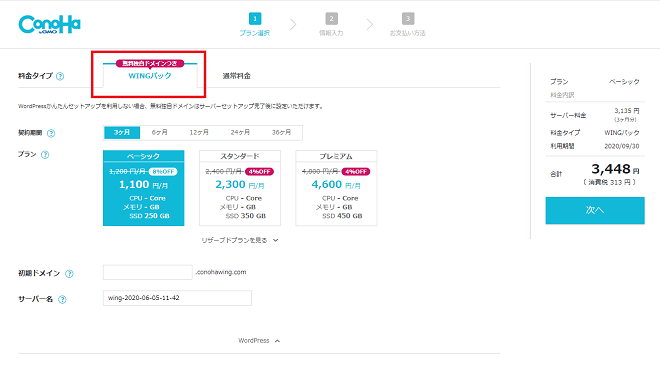The image size is (660, 365).
Task: Switch to WINGパック pricing tab
Action: point(150,74)
